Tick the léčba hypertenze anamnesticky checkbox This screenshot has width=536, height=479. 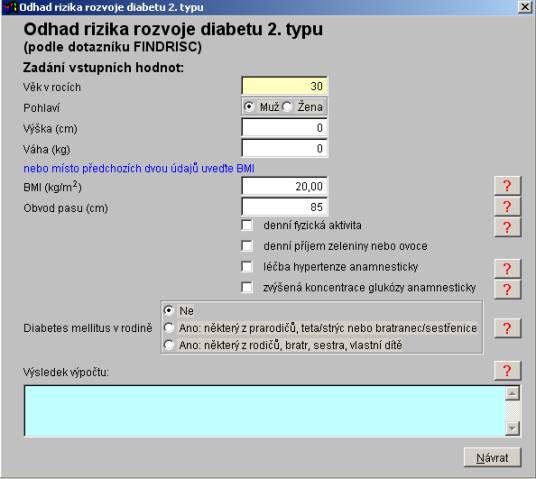click(x=247, y=267)
